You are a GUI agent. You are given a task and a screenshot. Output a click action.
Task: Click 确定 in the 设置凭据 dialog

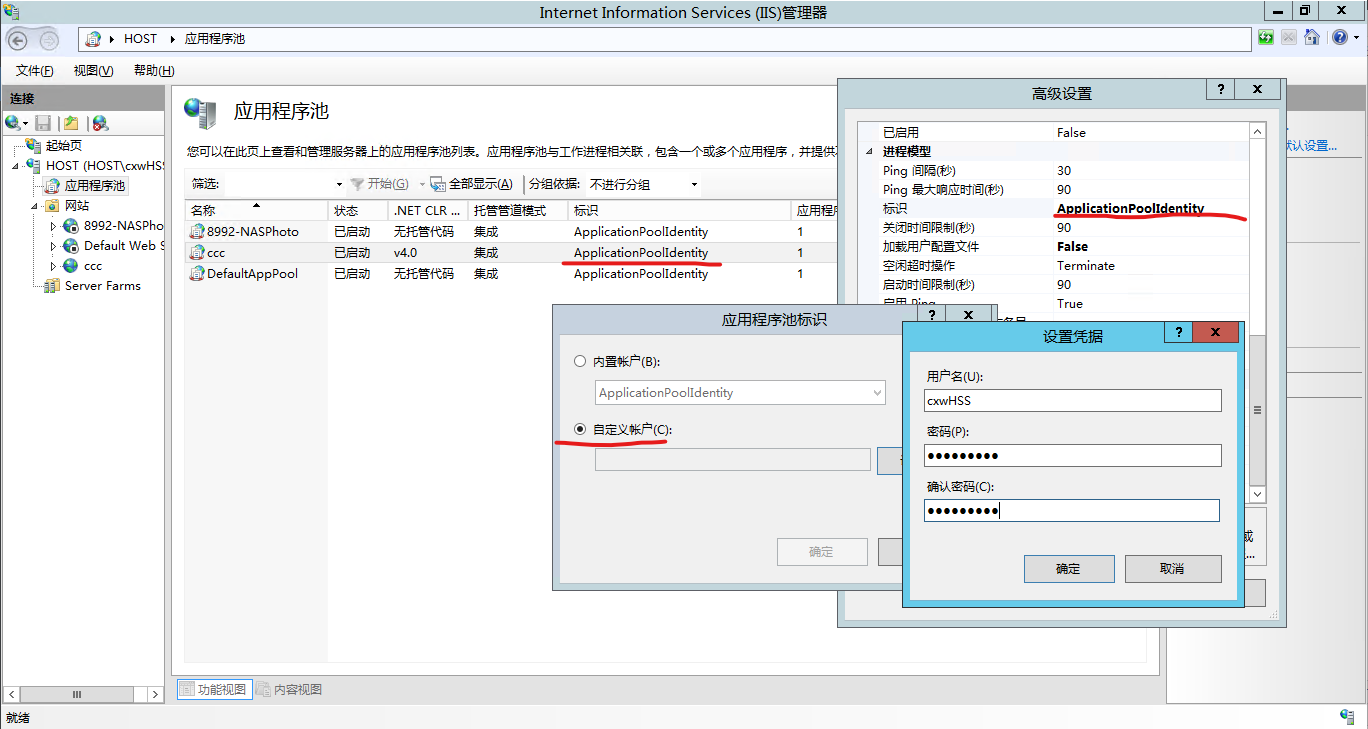point(1068,569)
